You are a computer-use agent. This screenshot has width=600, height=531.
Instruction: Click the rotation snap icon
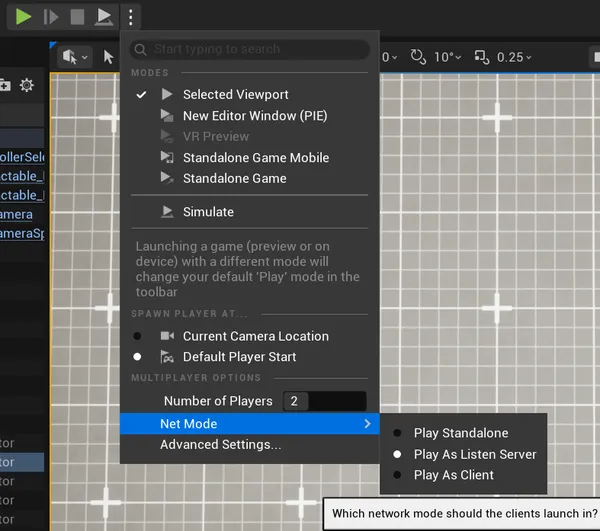click(x=418, y=57)
